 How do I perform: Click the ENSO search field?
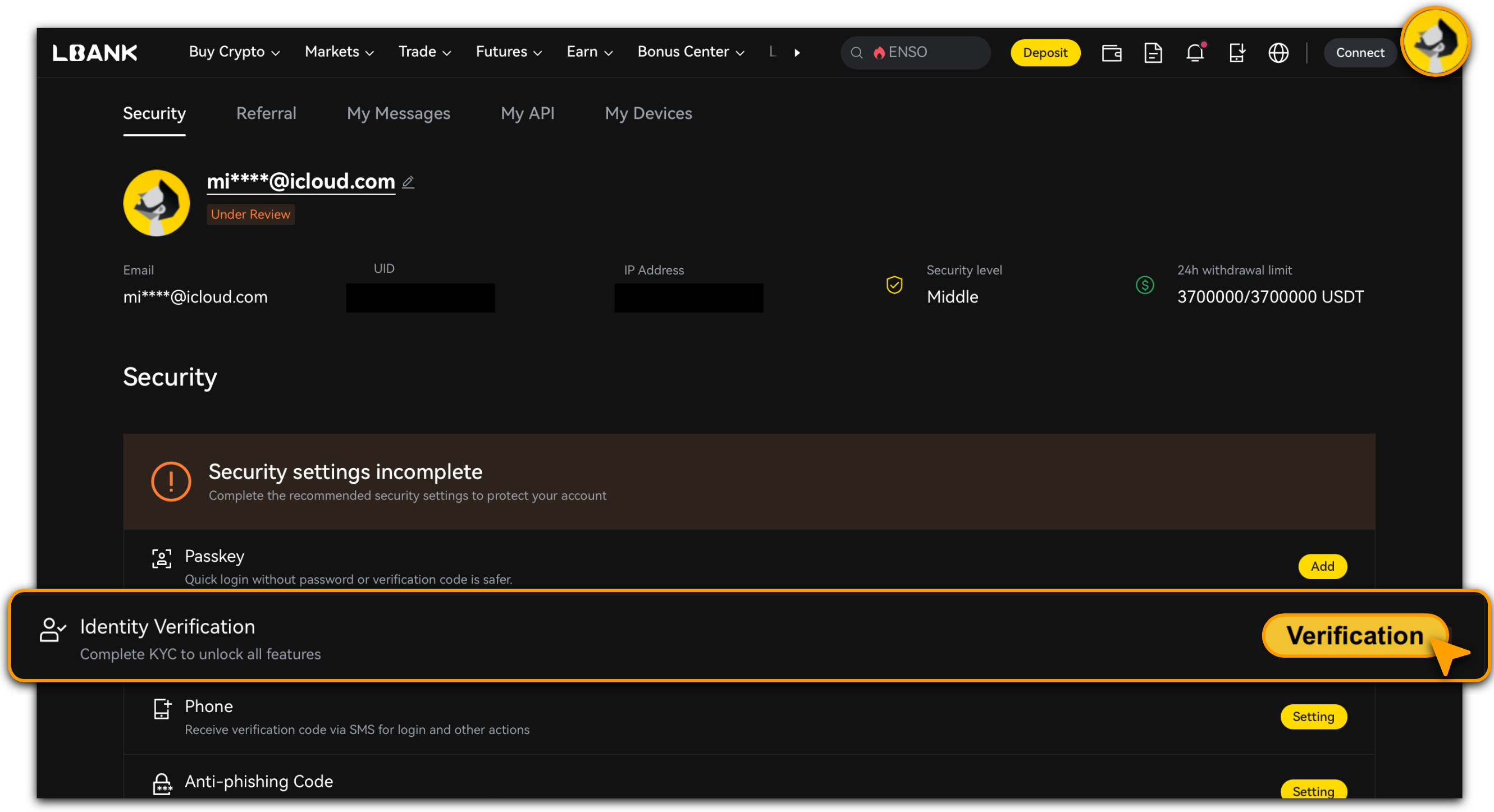point(916,53)
